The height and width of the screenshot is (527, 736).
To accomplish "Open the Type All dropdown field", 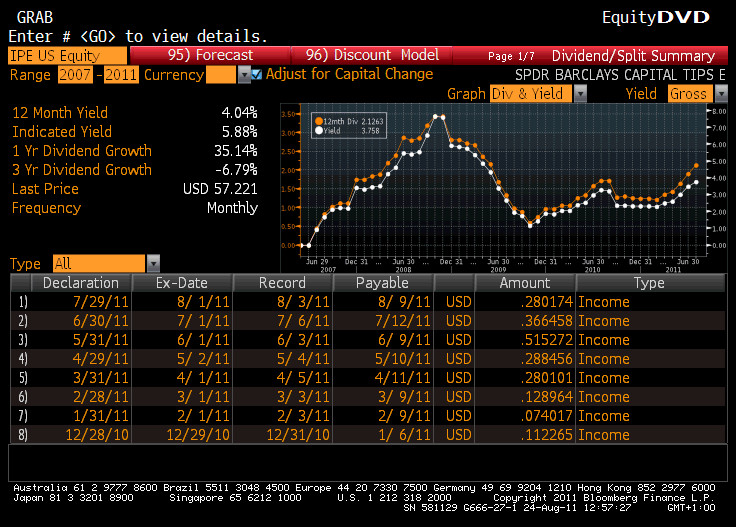I will click(99, 263).
